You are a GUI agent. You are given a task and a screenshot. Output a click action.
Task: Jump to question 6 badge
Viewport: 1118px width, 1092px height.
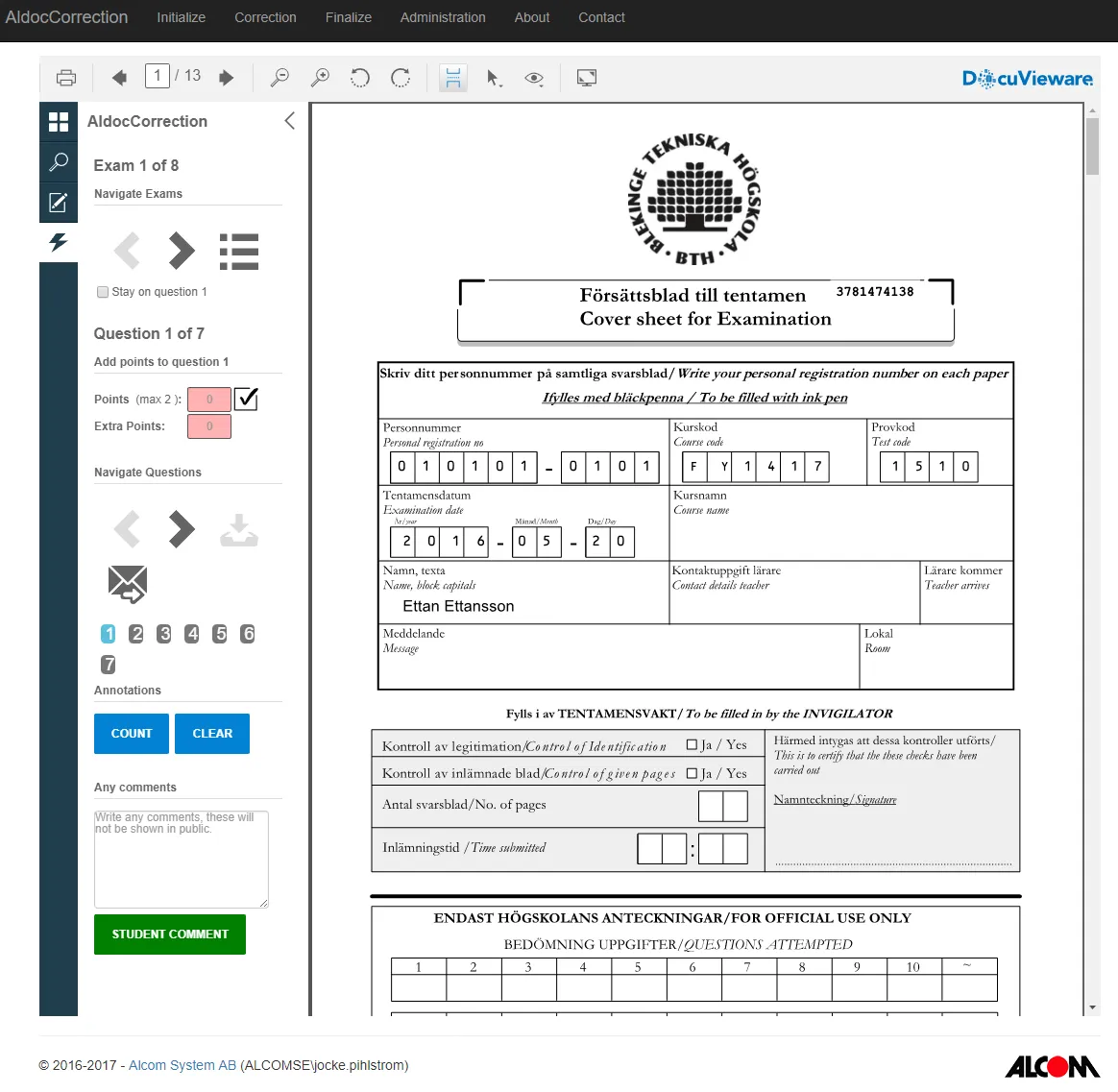tap(248, 634)
